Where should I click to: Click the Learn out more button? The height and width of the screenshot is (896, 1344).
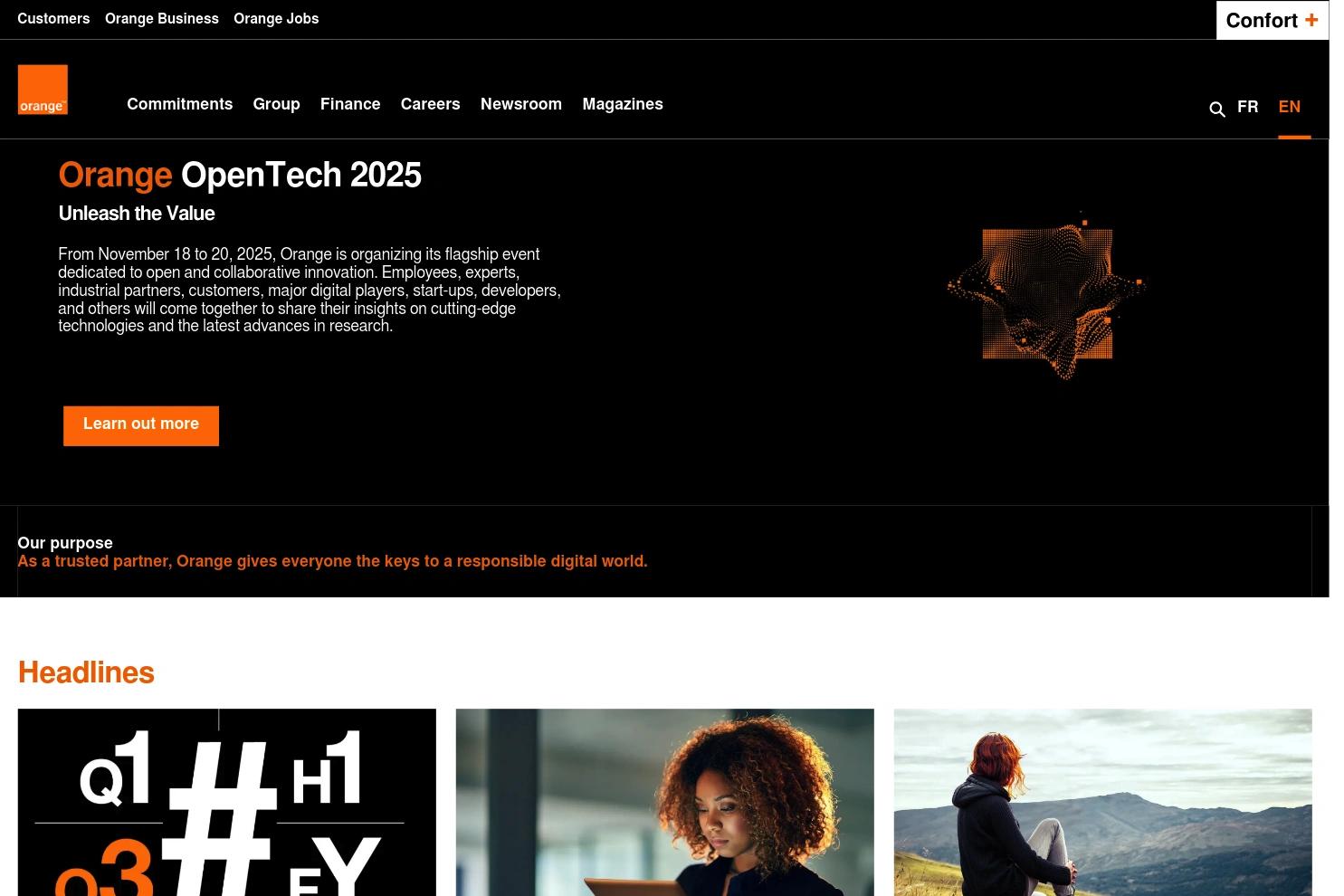point(141,425)
